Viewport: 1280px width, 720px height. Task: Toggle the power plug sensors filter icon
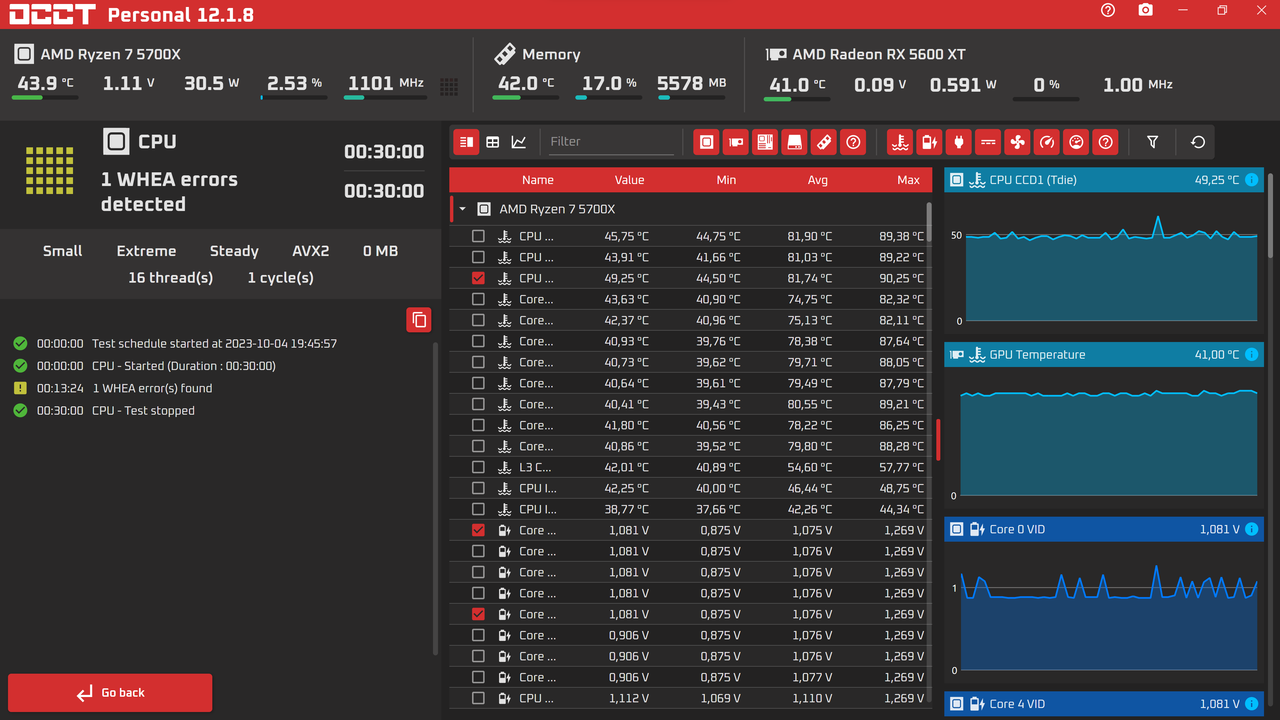coord(959,142)
